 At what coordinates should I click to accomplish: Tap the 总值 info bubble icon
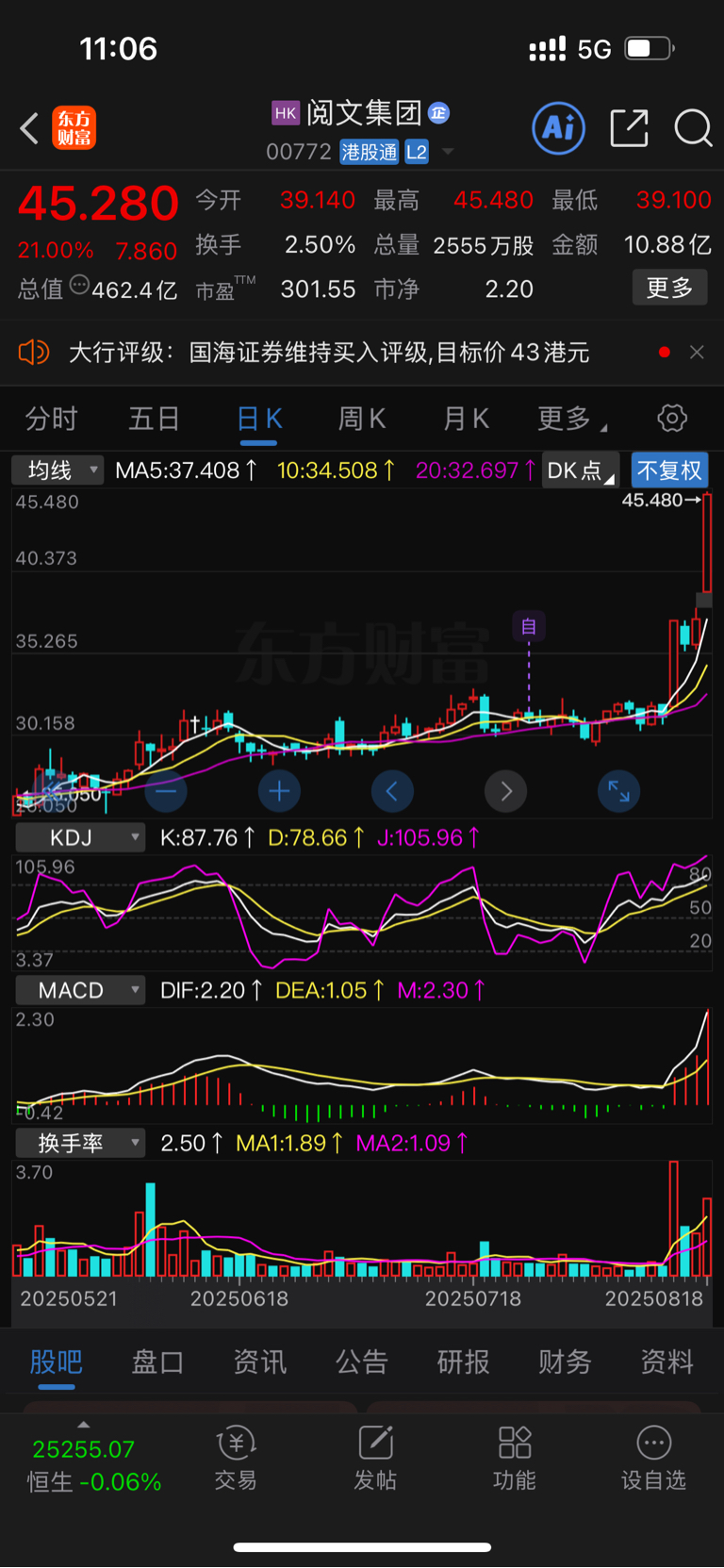click(x=80, y=284)
